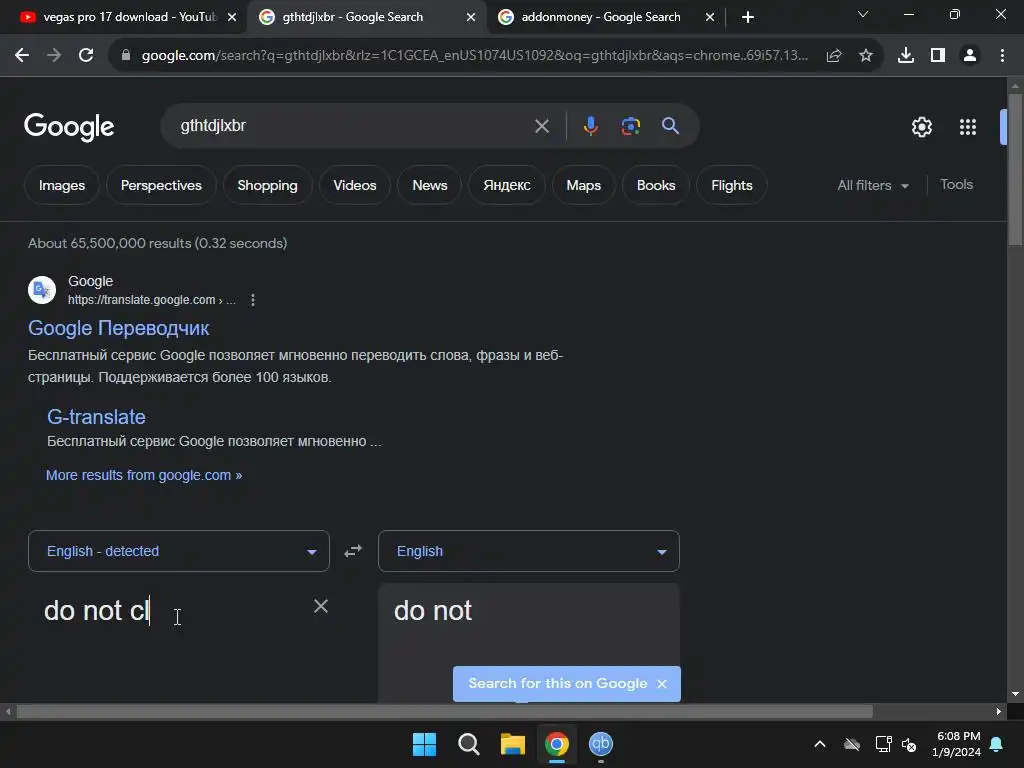Screen dimensions: 1024x768
Task: Click the browser forward arrow
Action: 54,56
